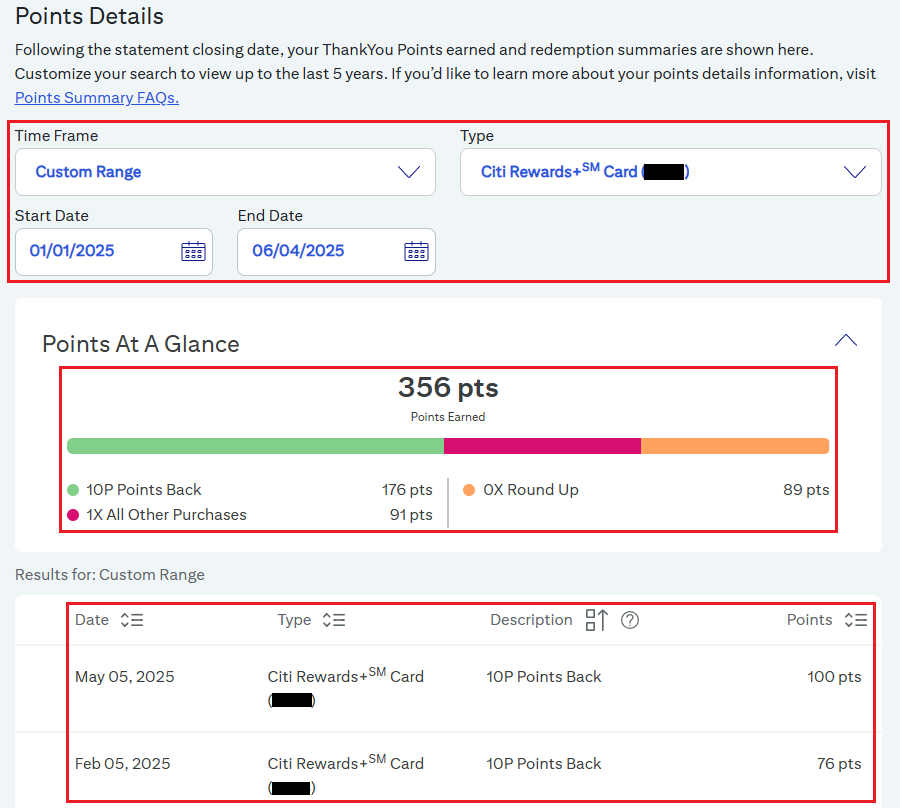Sort by Description column sort icon

coord(596,620)
